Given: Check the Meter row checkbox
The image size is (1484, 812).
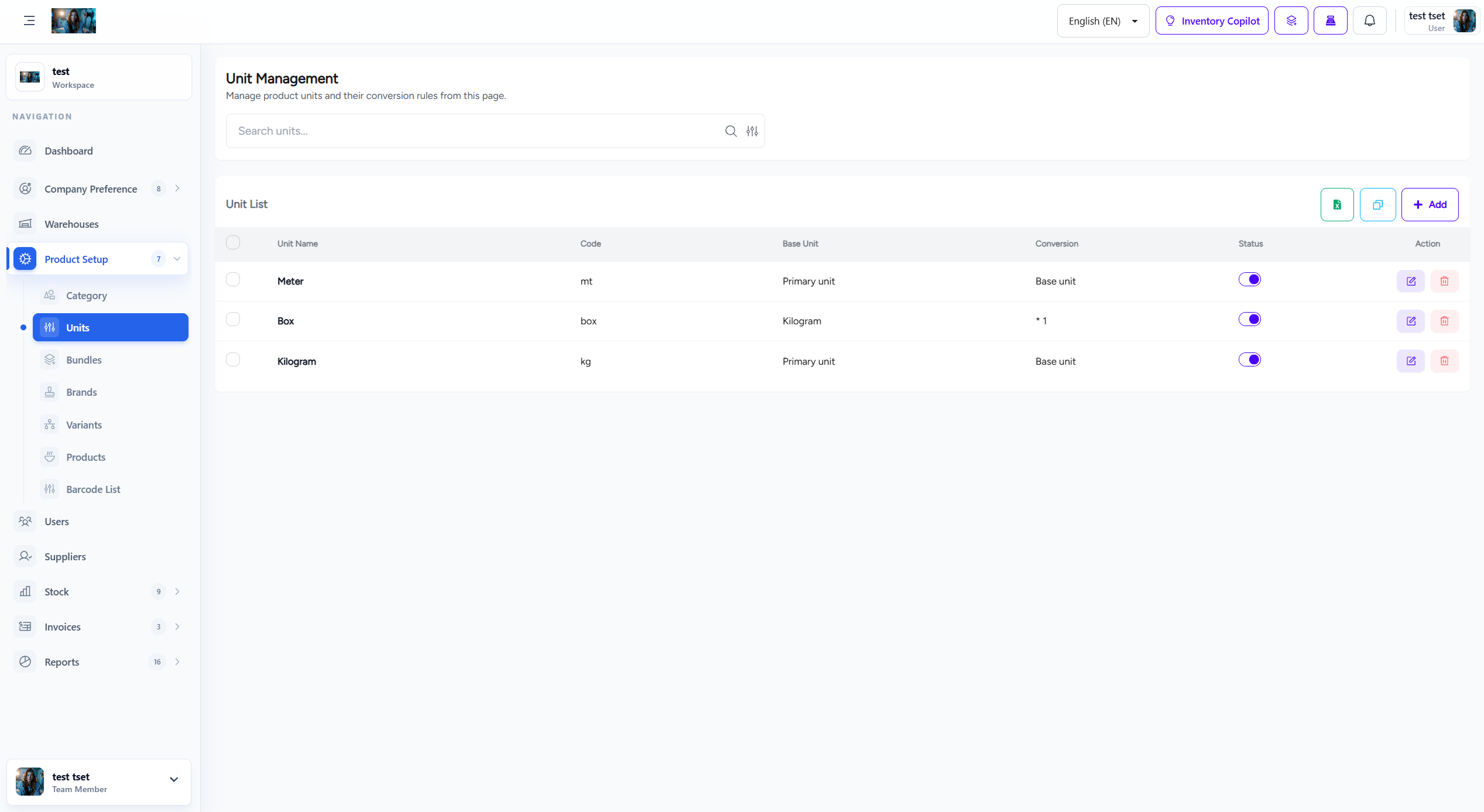Looking at the screenshot, I should tap(233, 279).
